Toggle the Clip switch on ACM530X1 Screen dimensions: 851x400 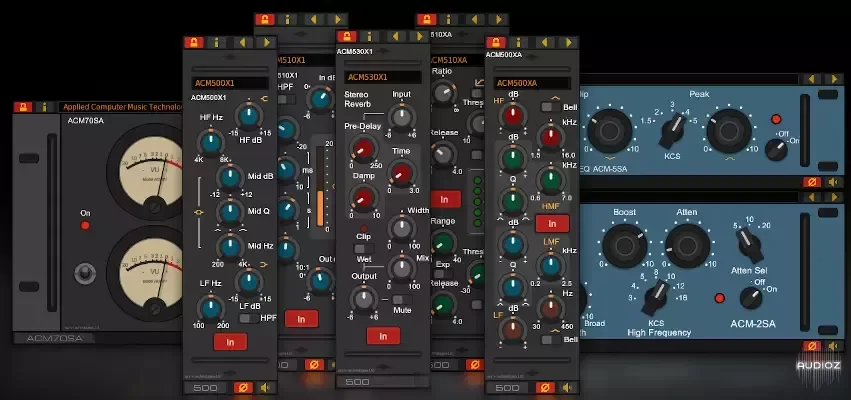(364, 249)
